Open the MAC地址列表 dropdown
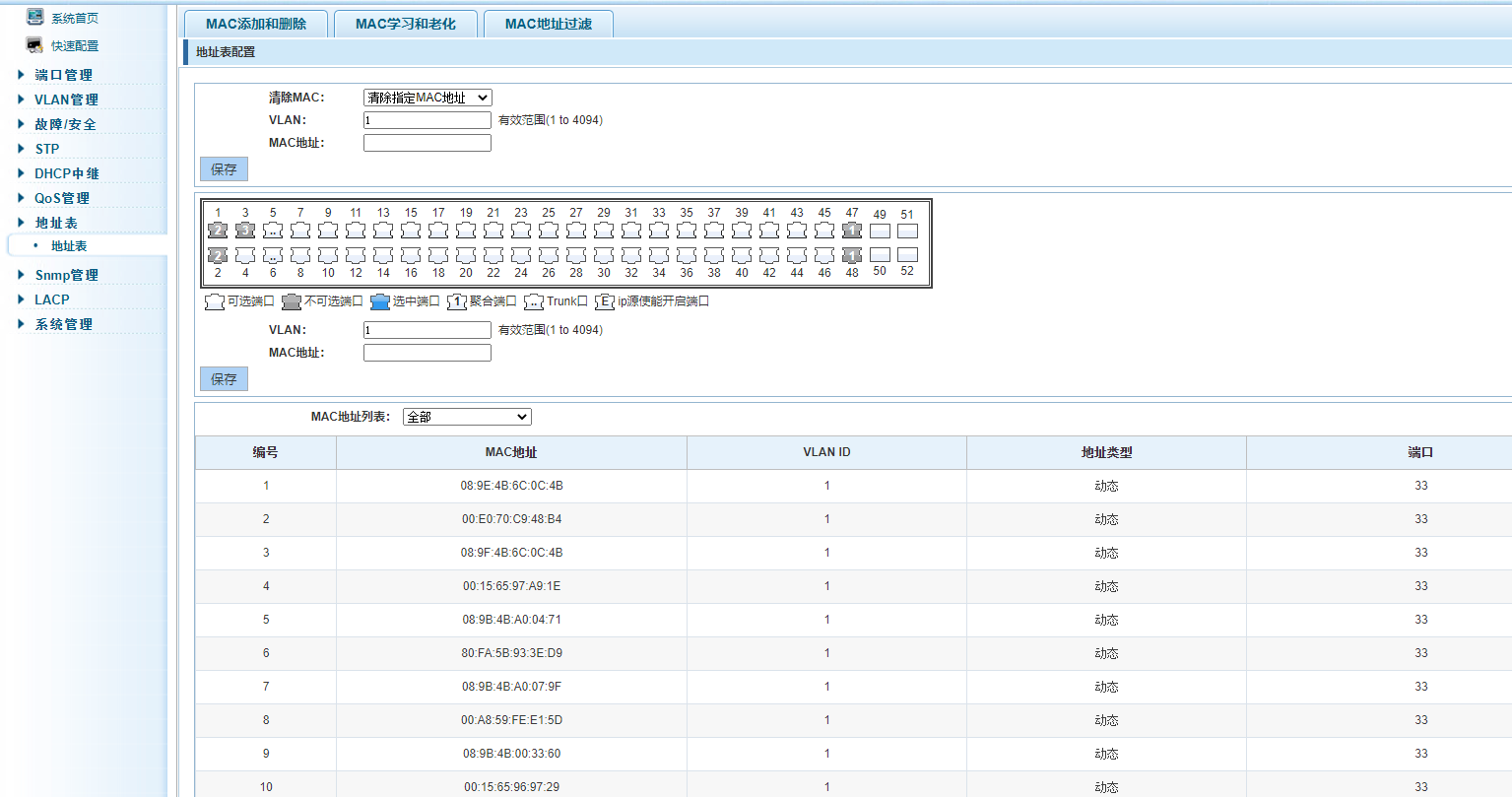1512x797 pixels. [x=467, y=417]
